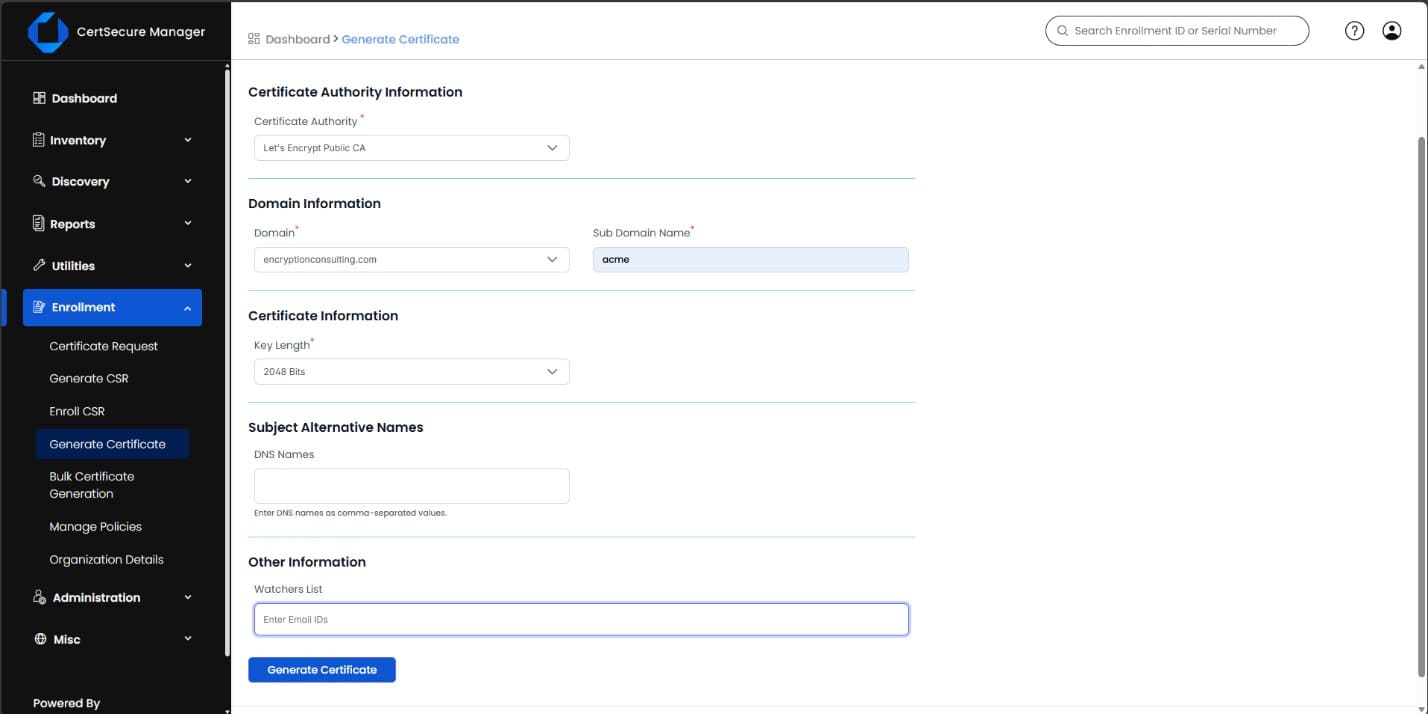1428x714 pixels.
Task: Click the Discovery magnifier icon
Action: pos(39,181)
